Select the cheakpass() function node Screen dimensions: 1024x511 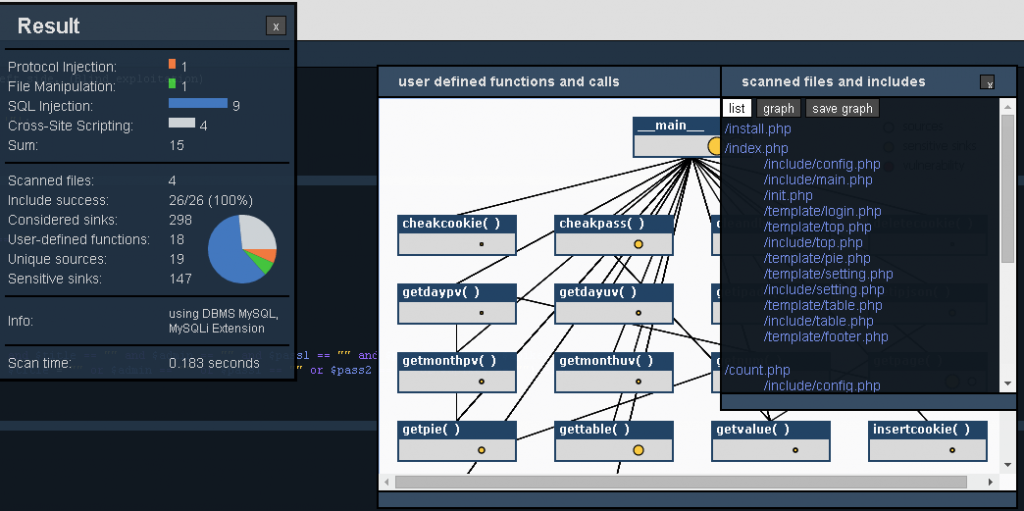pos(614,224)
